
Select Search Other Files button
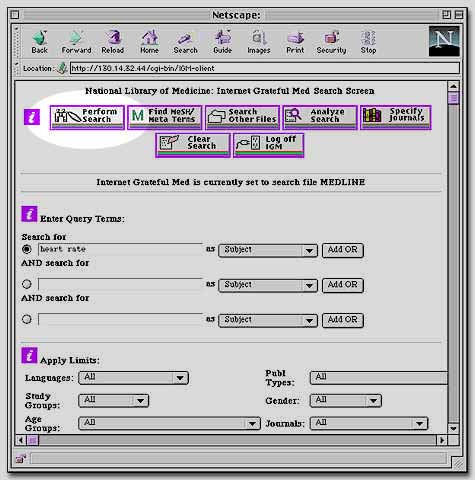point(242,117)
